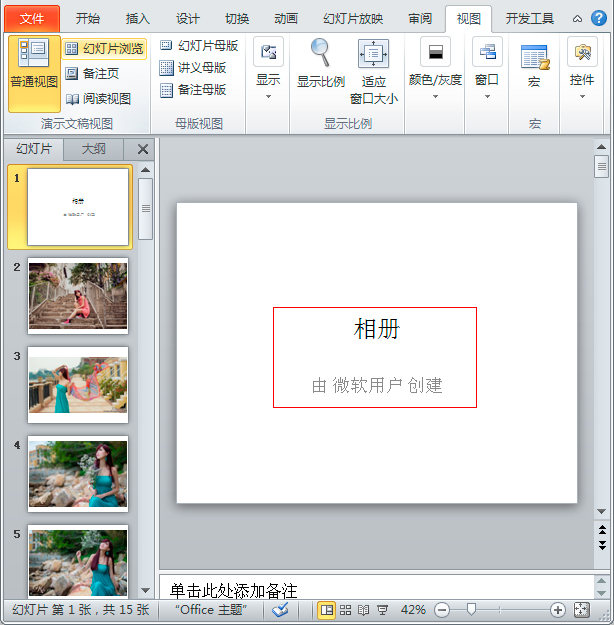The width and height of the screenshot is (614, 625).
Task: Select slide 3 thumbnail
Action: pyautogui.click(x=78, y=385)
